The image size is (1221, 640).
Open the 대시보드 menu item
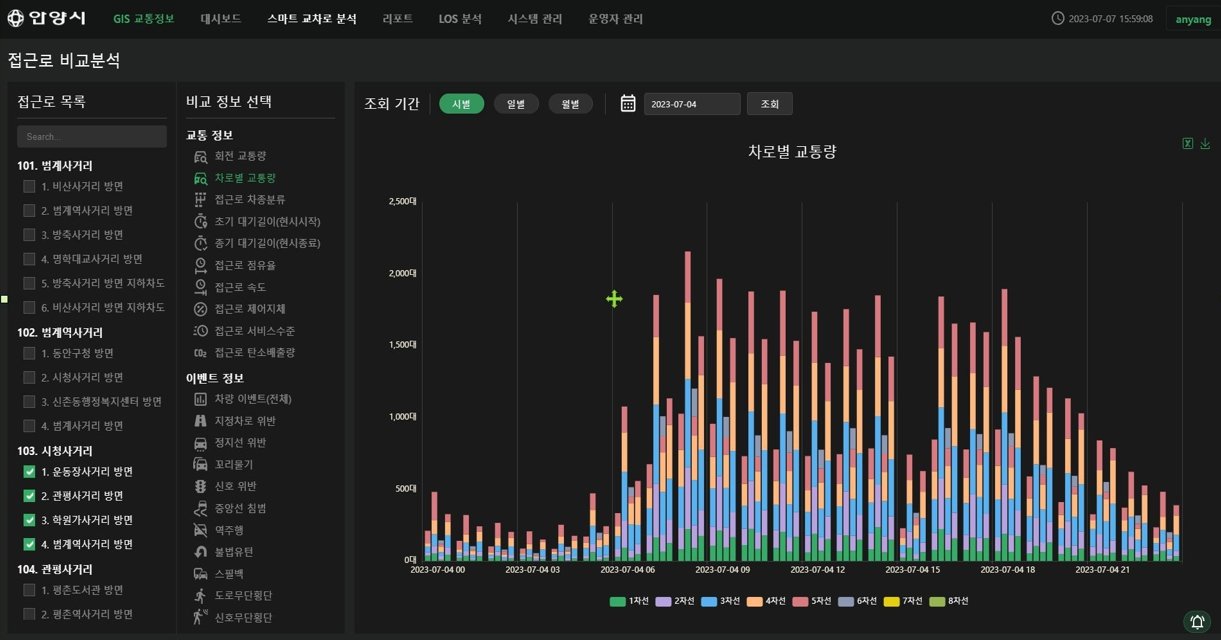point(220,19)
